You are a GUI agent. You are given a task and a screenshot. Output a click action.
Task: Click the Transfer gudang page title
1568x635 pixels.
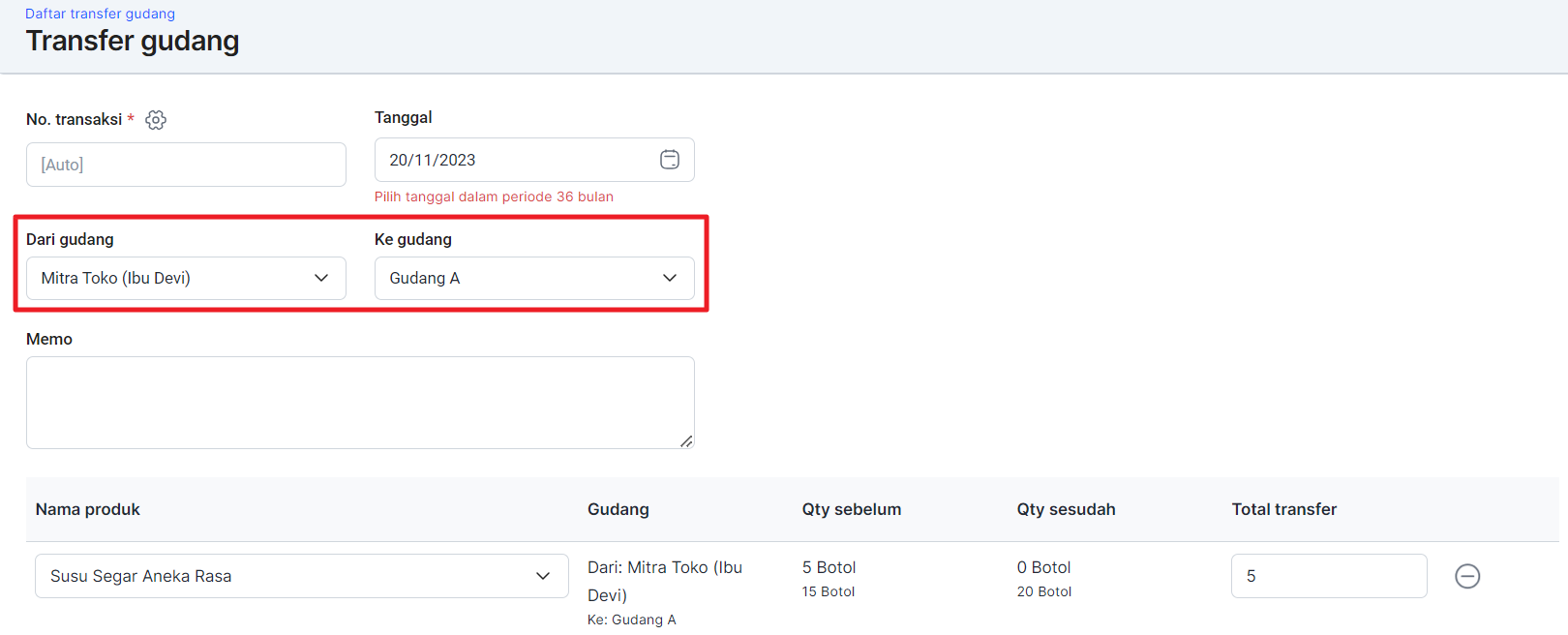[133, 42]
